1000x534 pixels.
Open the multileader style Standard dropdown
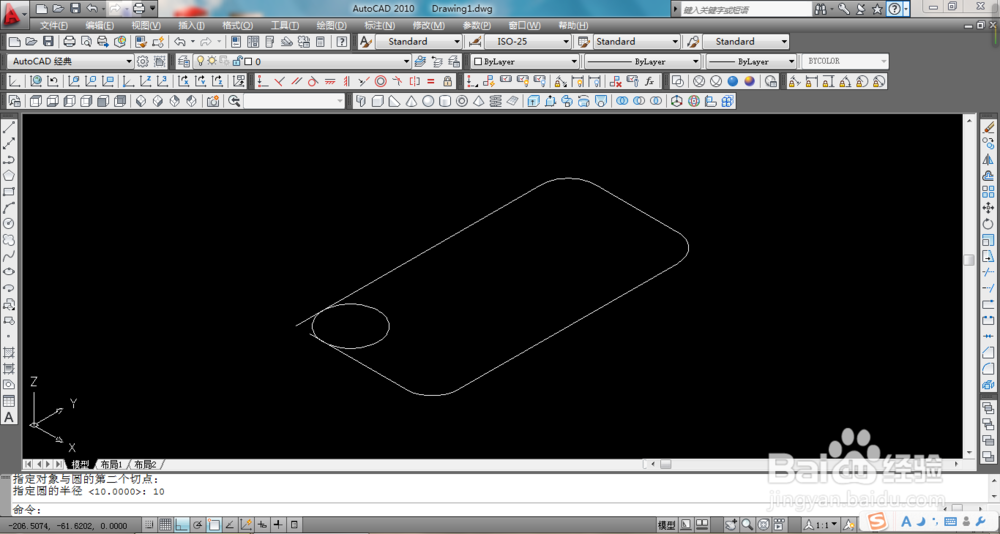point(746,41)
